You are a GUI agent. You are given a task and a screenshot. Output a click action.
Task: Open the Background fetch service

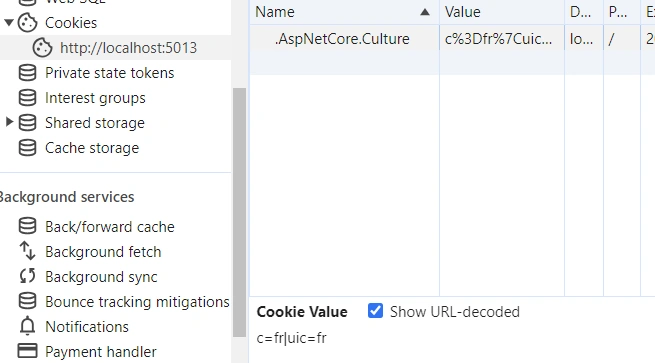pos(103,252)
